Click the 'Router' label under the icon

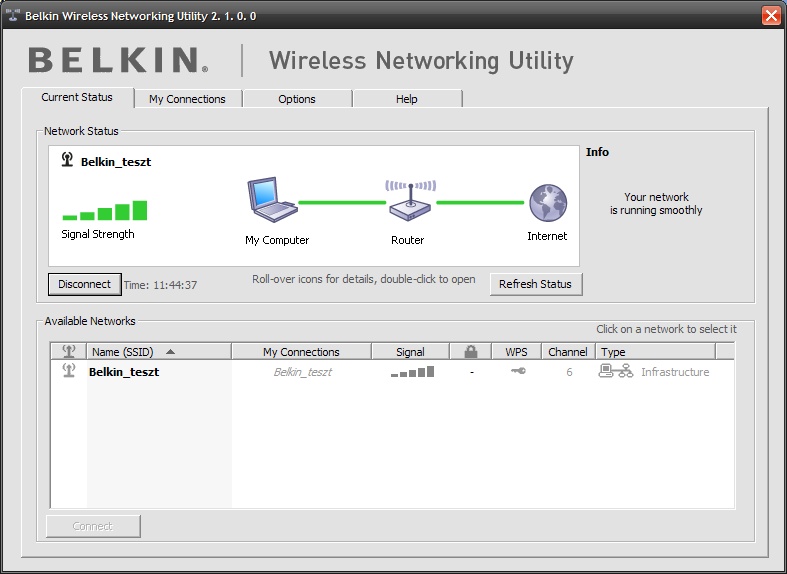[408, 240]
